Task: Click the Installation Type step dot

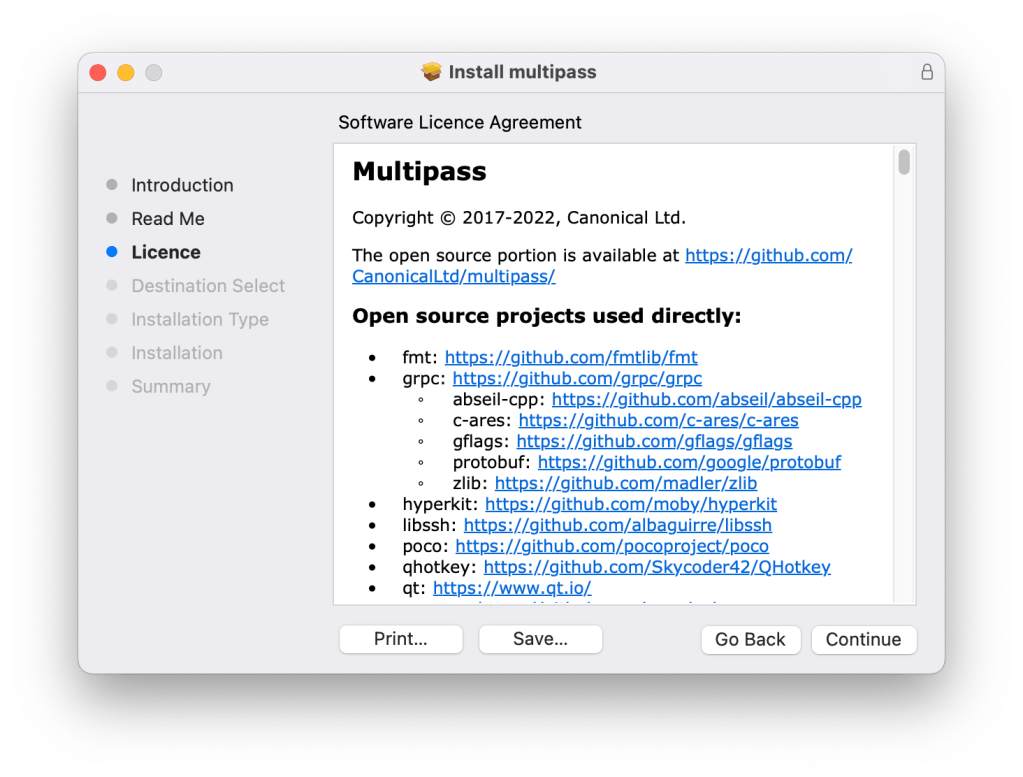Action: [x=113, y=319]
